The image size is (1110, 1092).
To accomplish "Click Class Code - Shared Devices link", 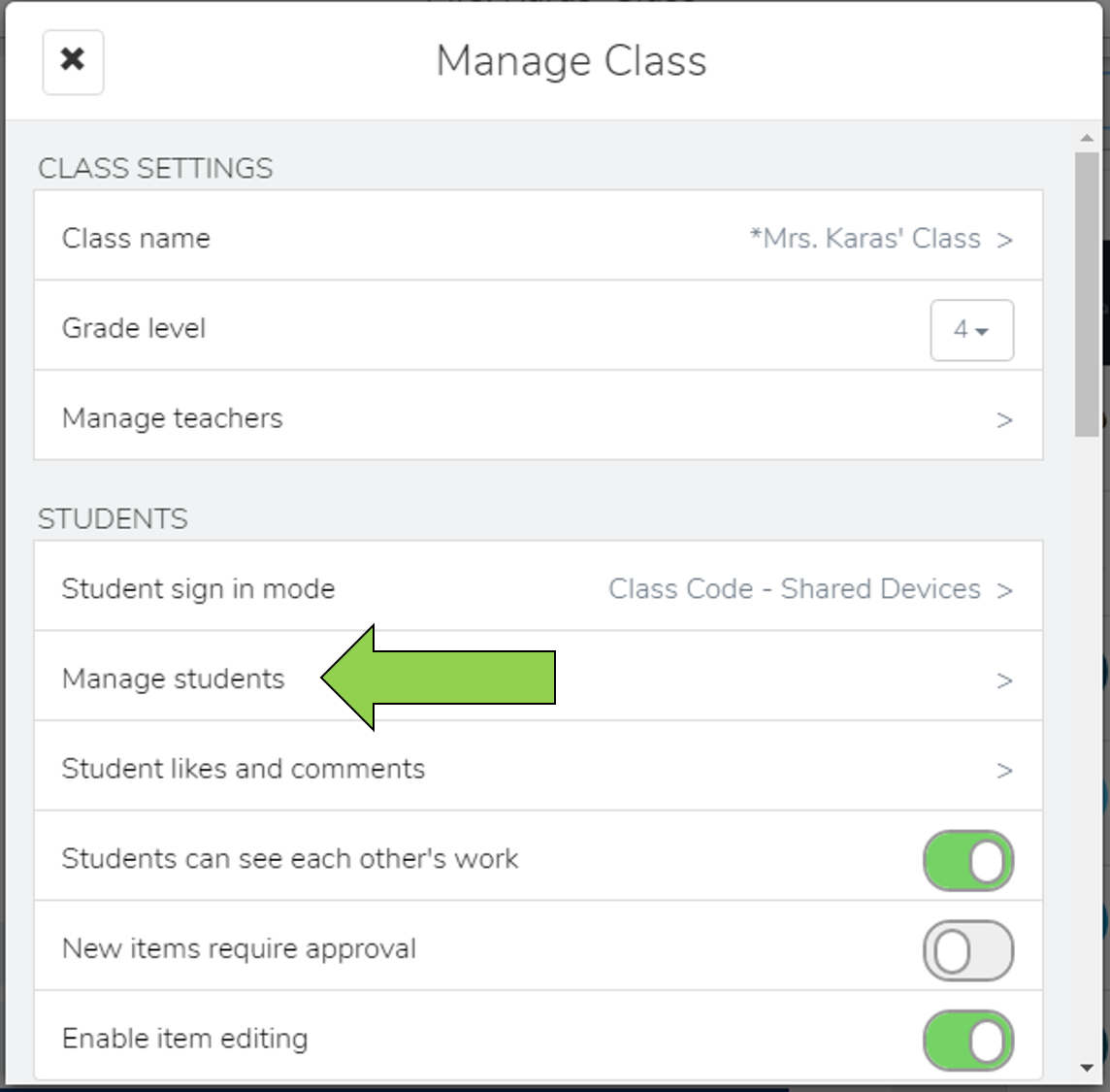I will pos(795,589).
